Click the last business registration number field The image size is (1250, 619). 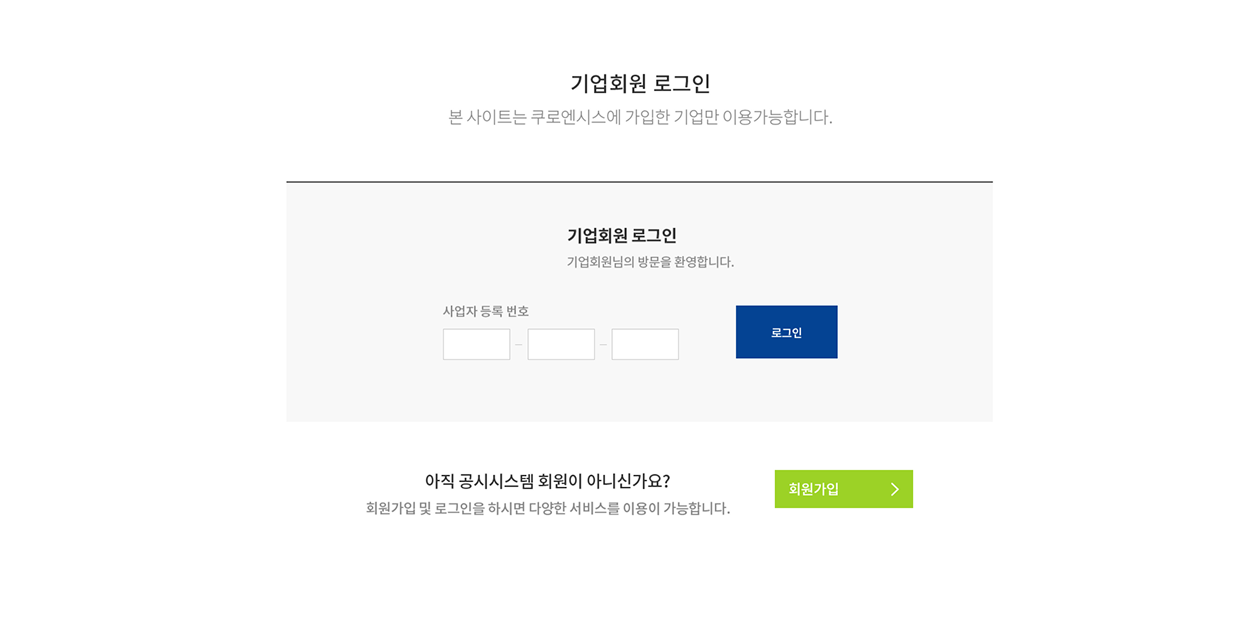(x=645, y=343)
